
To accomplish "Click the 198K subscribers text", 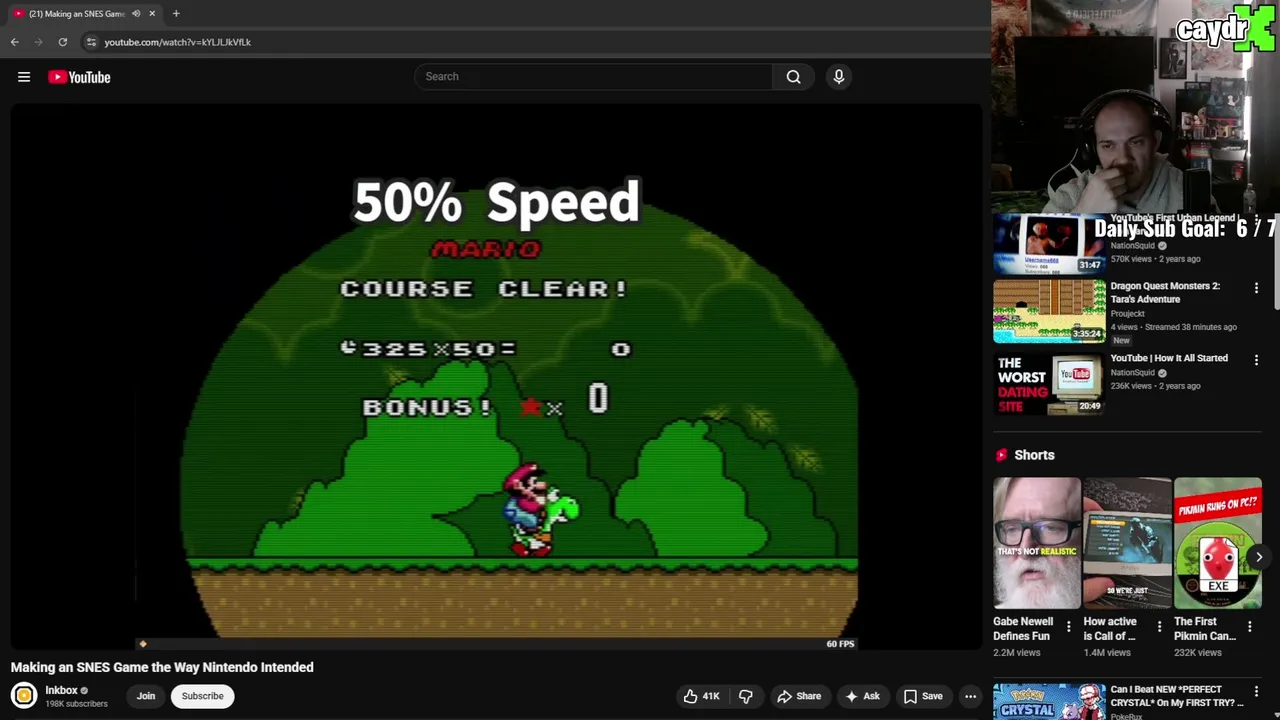I will click(76, 704).
